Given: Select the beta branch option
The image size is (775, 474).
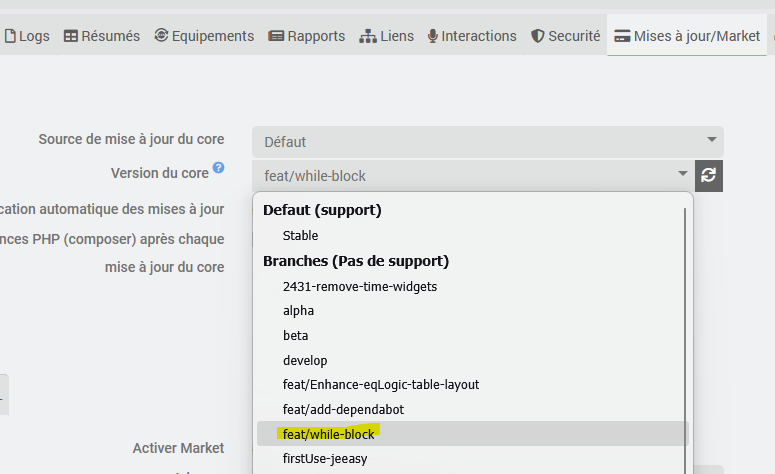Looking at the screenshot, I should pyautogui.click(x=296, y=336).
